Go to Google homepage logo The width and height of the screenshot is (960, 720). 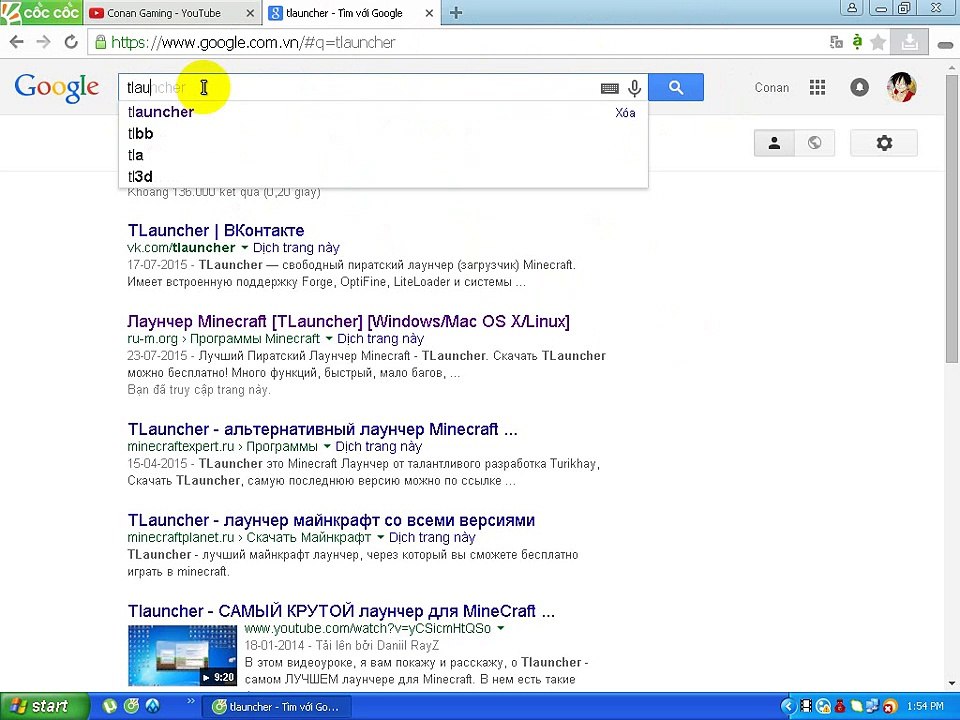56,88
